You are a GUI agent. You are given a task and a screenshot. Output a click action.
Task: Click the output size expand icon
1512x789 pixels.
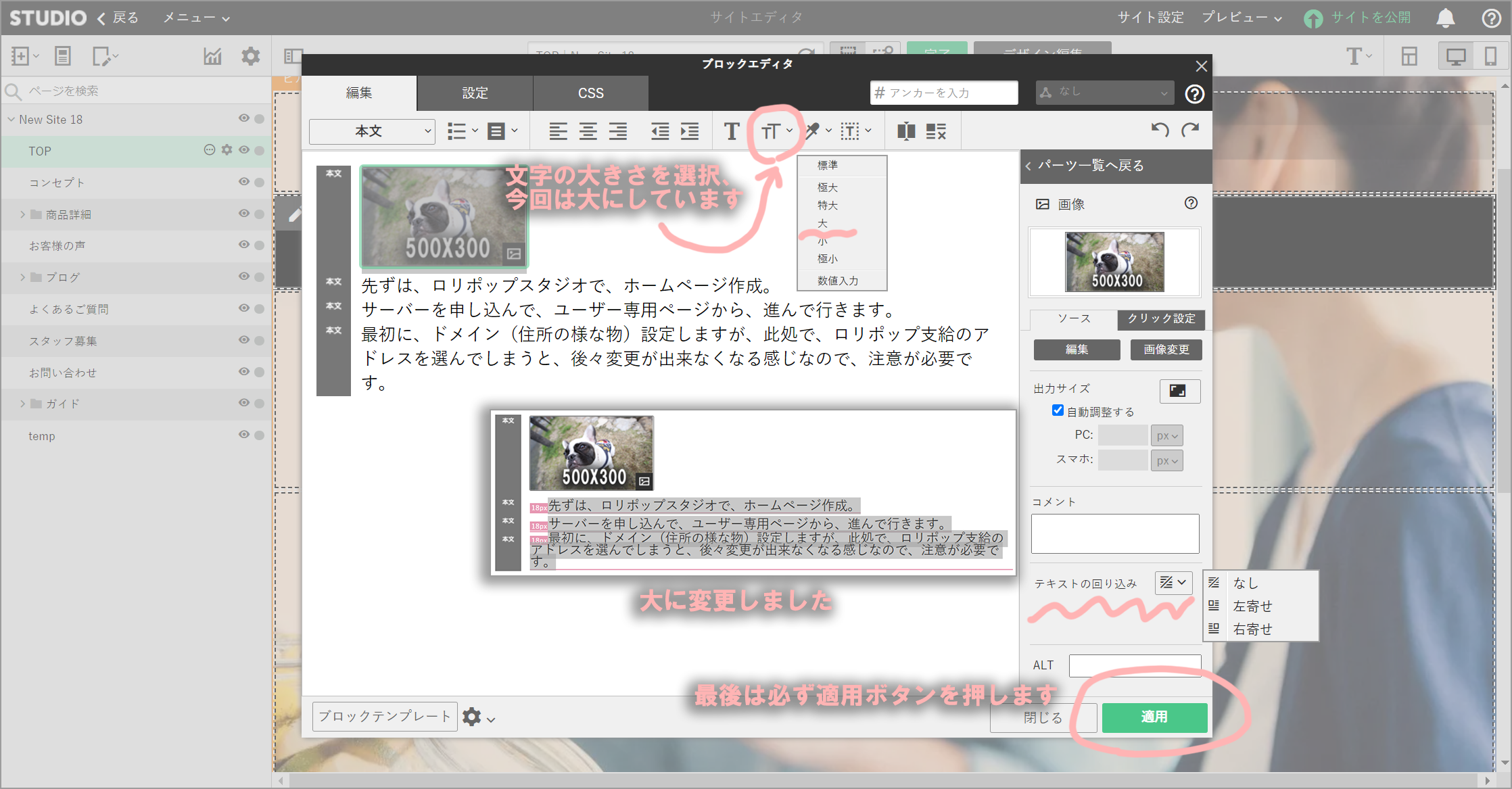point(1179,391)
